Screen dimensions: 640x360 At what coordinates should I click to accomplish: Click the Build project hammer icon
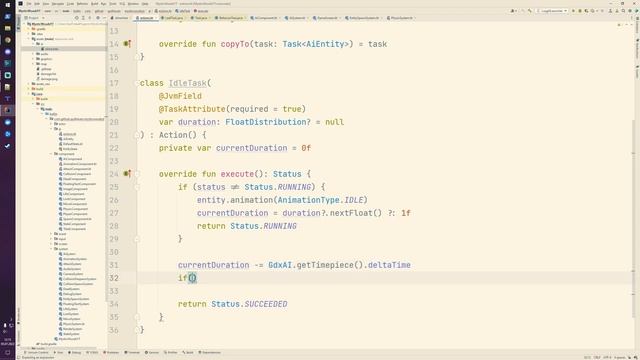point(530,11)
